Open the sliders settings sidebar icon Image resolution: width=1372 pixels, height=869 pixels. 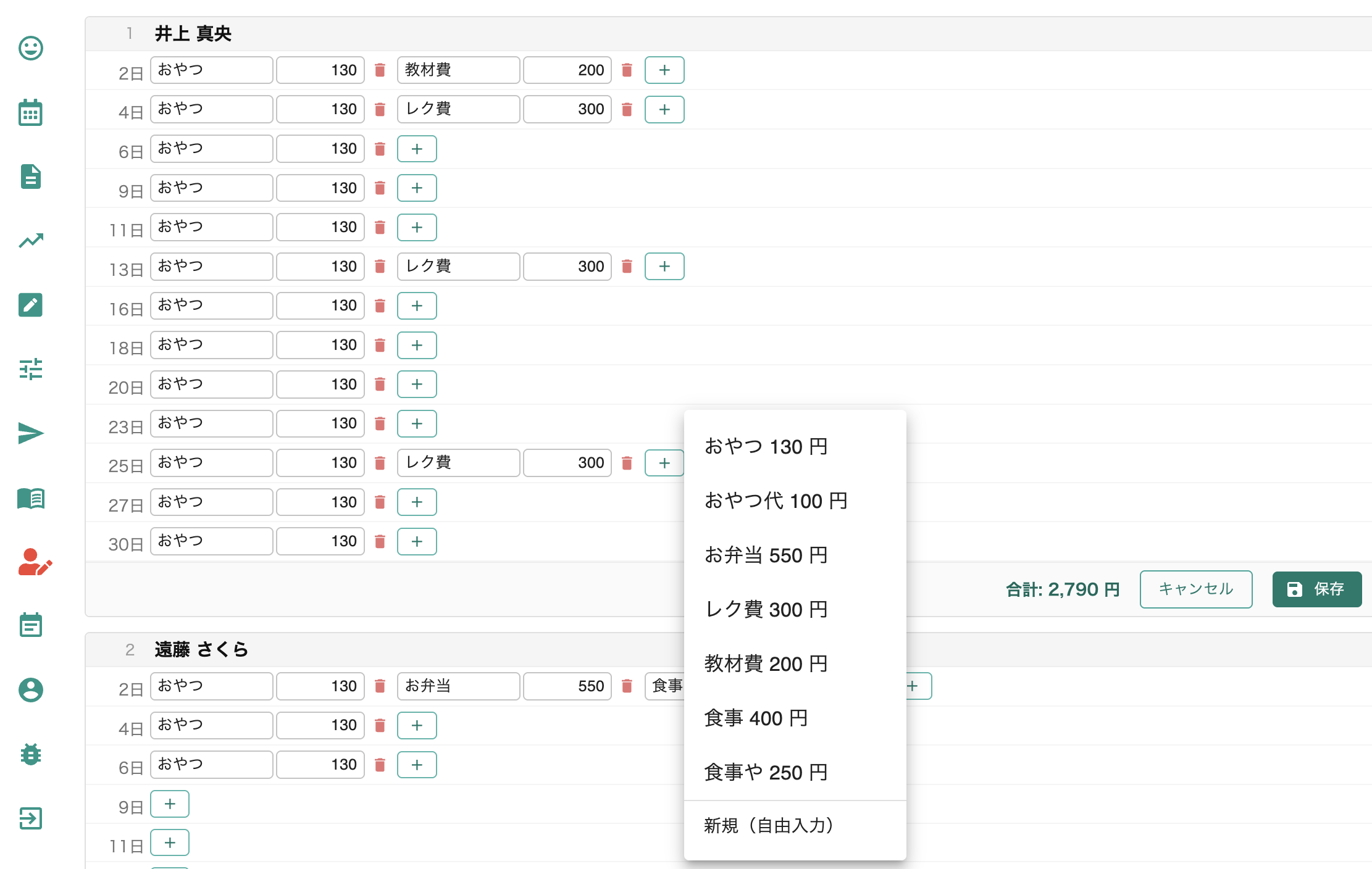pyautogui.click(x=30, y=369)
